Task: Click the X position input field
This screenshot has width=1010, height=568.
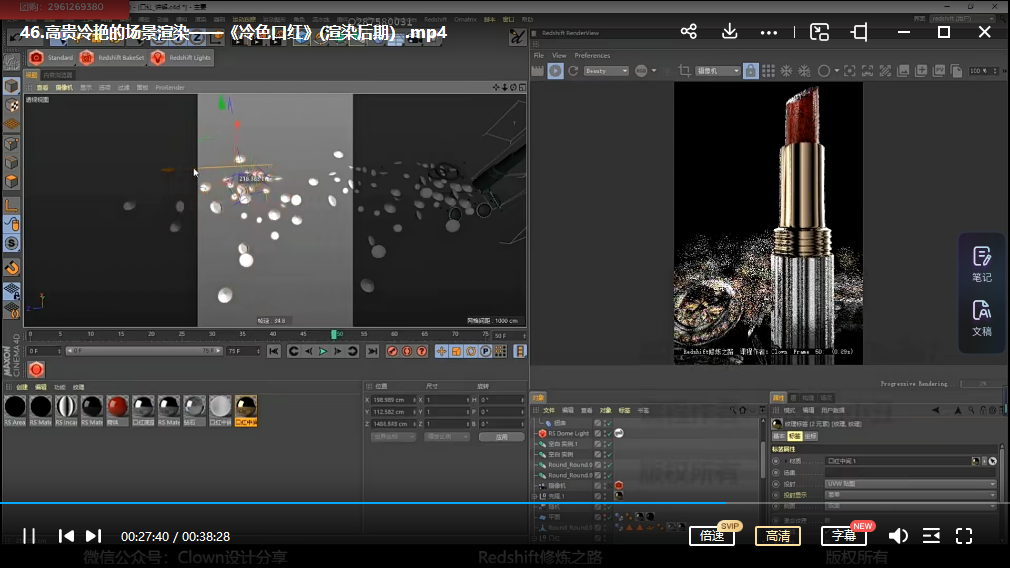Action: [x=394, y=400]
